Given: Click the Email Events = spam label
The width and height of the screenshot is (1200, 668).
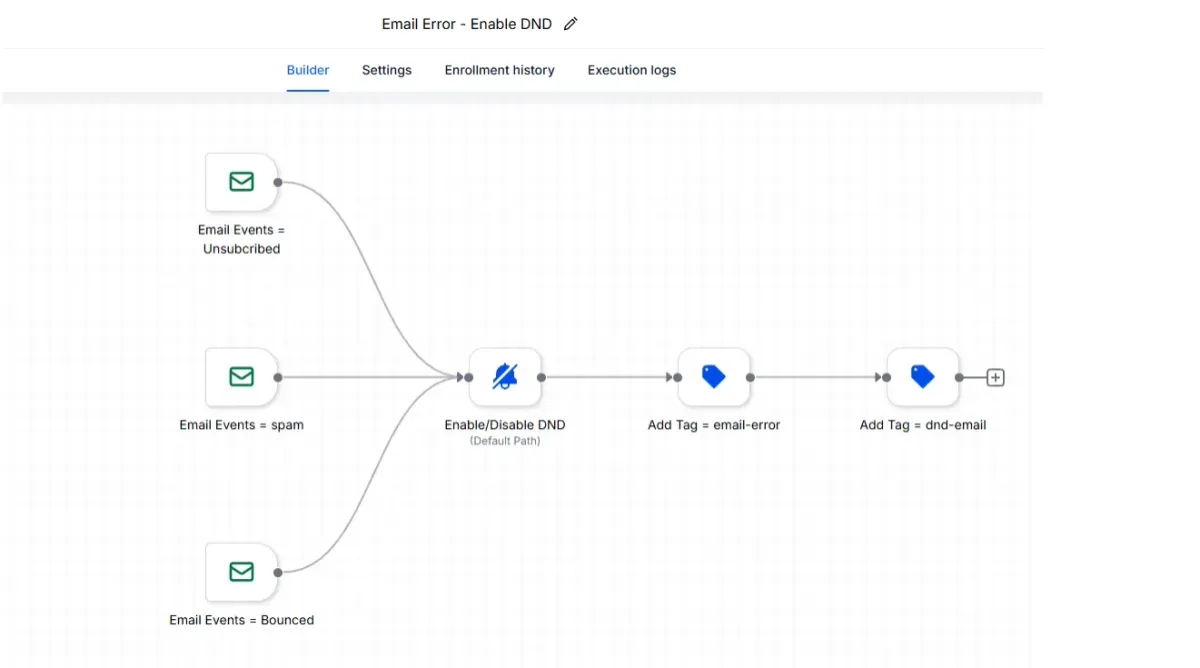Looking at the screenshot, I should pyautogui.click(x=241, y=425).
